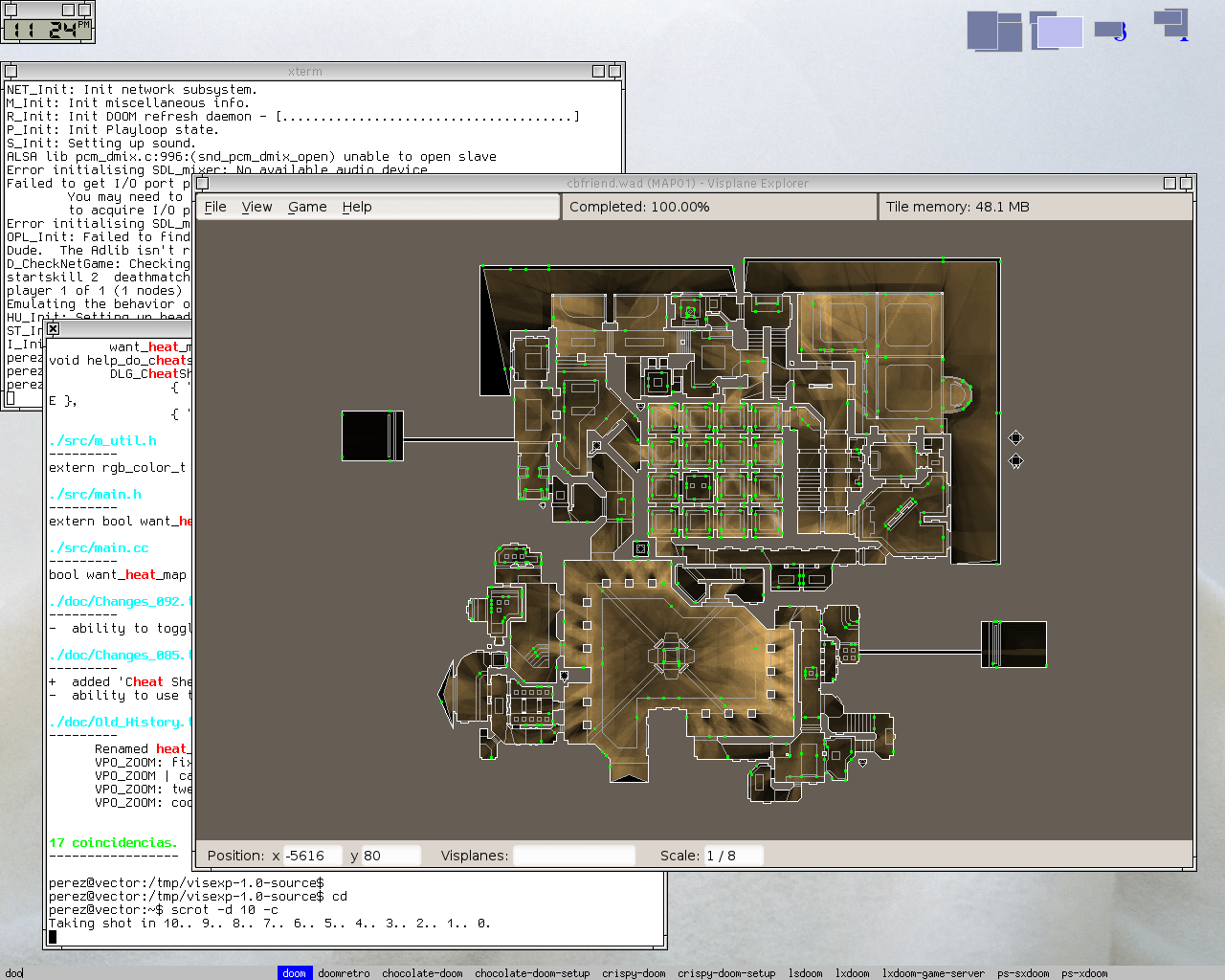
Task: Select 'ps-xdoom' in the launcher bar
Action: [x=1084, y=973]
